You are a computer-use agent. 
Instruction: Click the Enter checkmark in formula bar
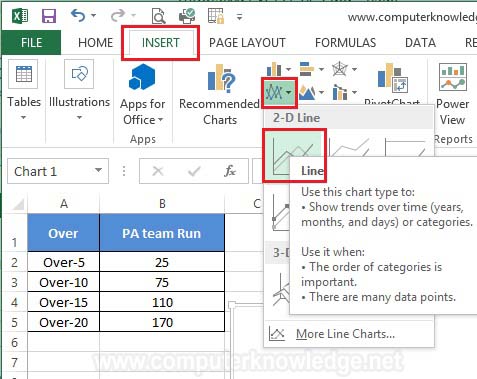[x=194, y=171]
